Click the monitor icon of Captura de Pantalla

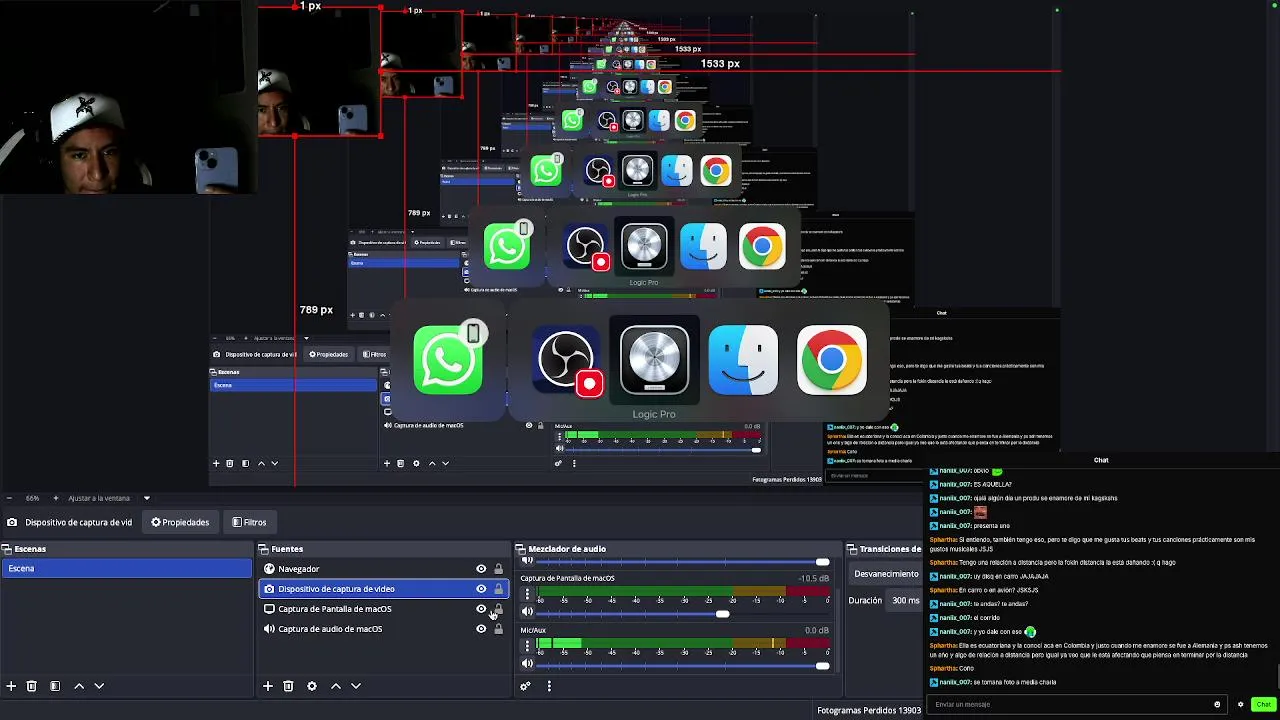tap(269, 609)
